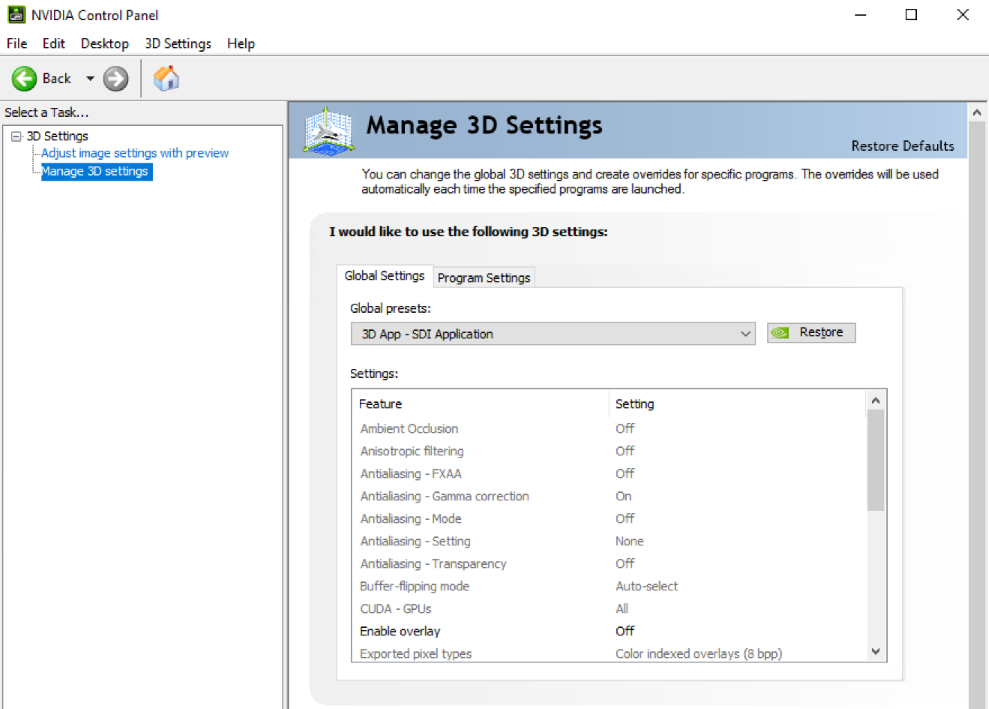The width and height of the screenshot is (989, 709).
Task: Click the Feature column header
Action: pyautogui.click(x=481, y=404)
